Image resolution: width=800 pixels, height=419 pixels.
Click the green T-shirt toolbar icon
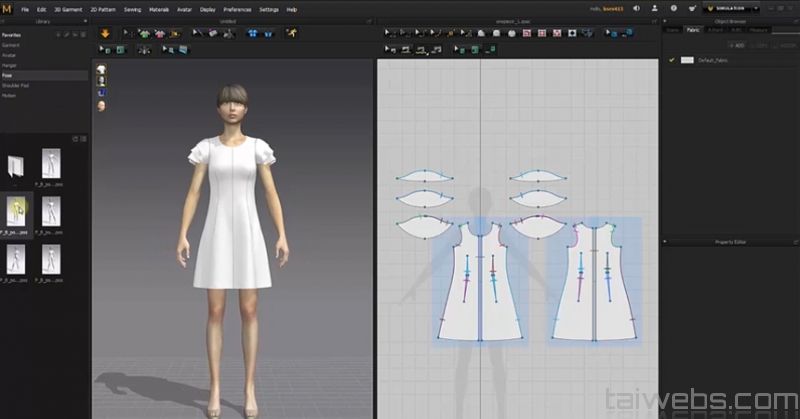pyautogui.click(x=145, y=33)
